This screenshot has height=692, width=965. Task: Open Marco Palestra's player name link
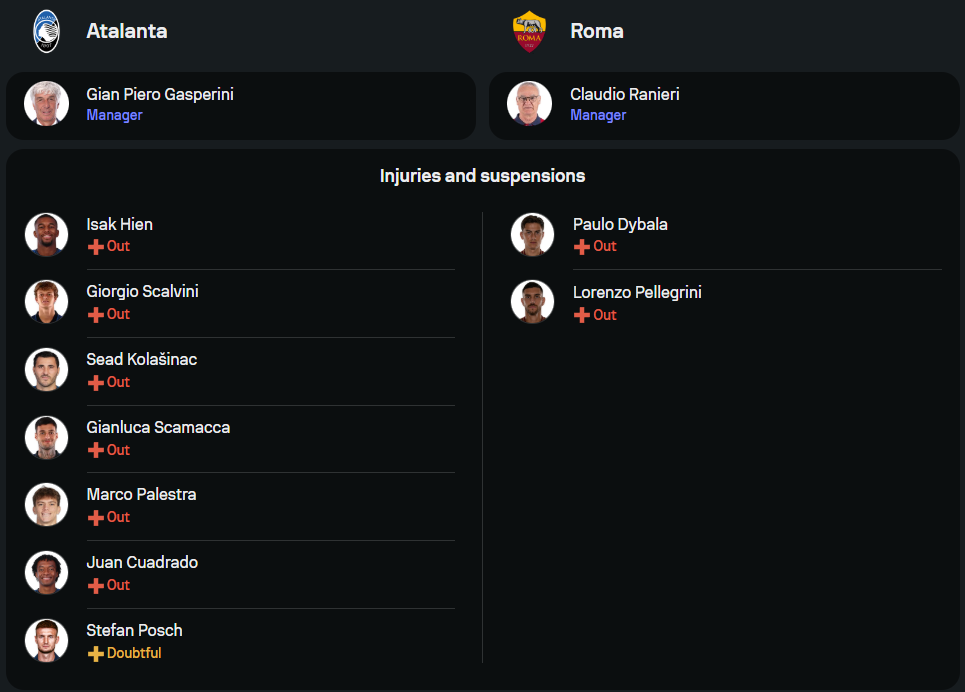point(141,494)
